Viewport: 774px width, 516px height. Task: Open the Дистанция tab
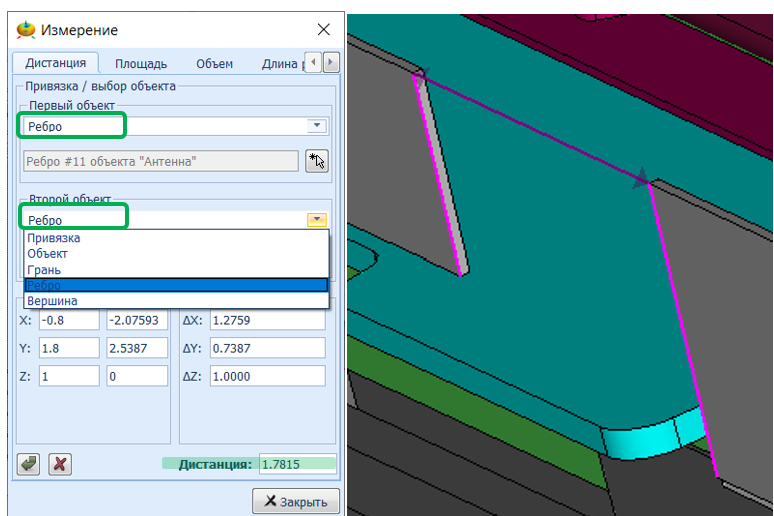(x=55, y=63)
